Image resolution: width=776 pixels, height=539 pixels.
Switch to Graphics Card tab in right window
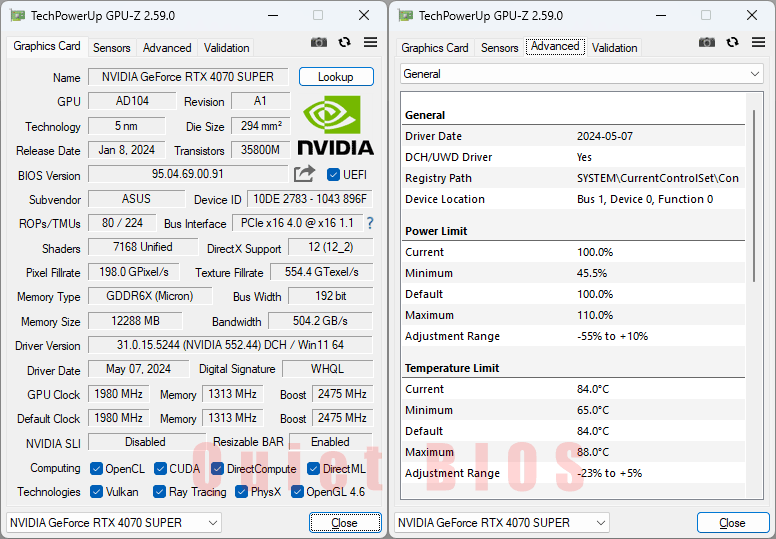(x=435, y=48)
